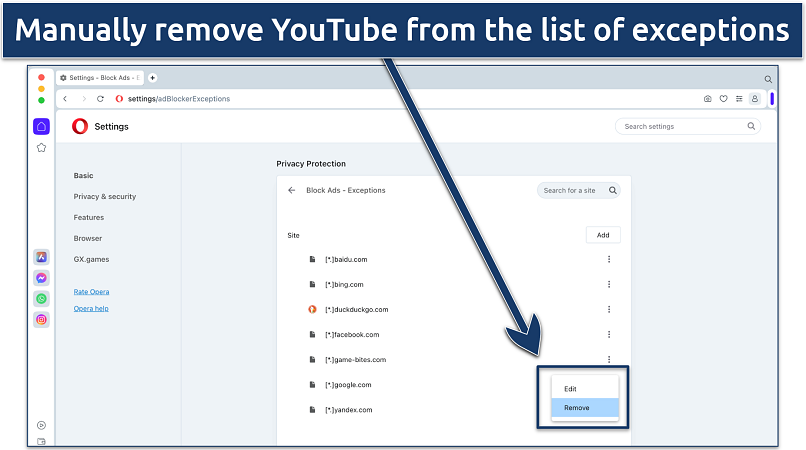Open more options for bing.com
This screenshot has height=450, width=806.
(x=609, y=284)
